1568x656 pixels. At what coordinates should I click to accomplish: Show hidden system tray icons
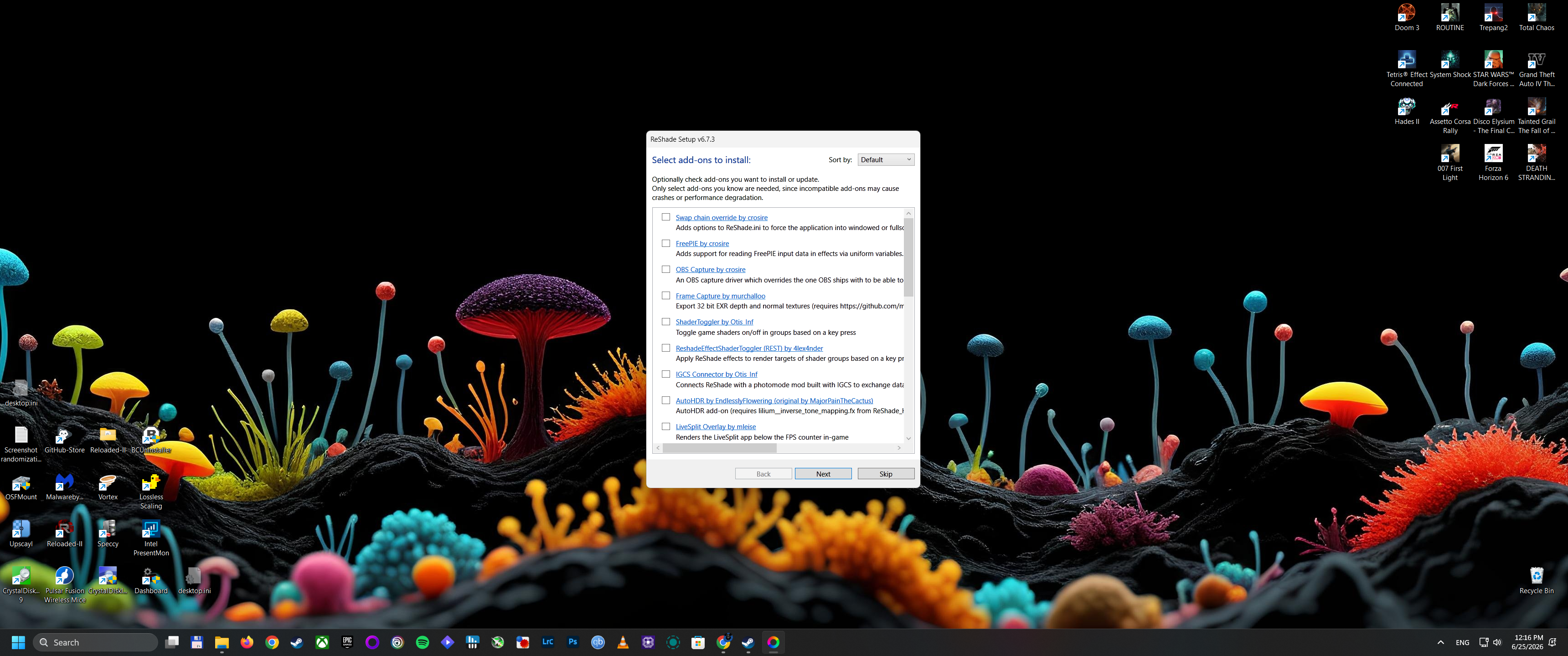click(x=1440, y=642)
